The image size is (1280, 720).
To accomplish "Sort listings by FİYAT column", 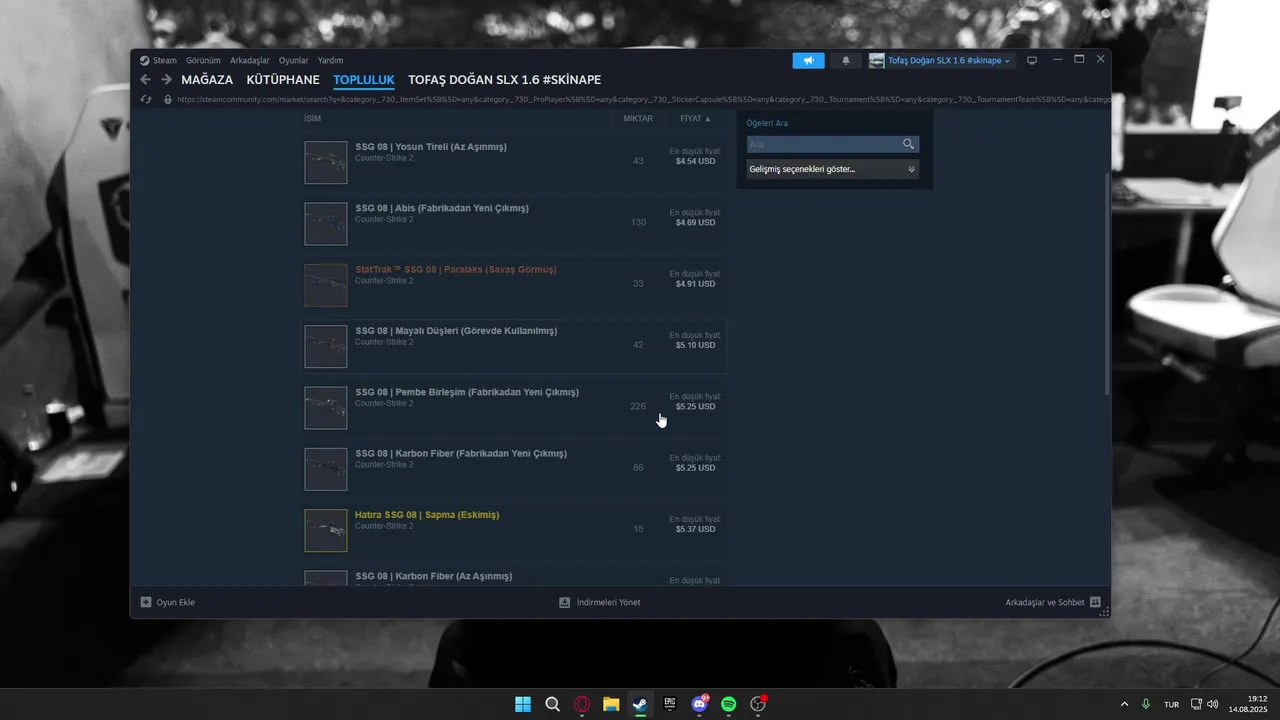I will click(x=696, y=118).
